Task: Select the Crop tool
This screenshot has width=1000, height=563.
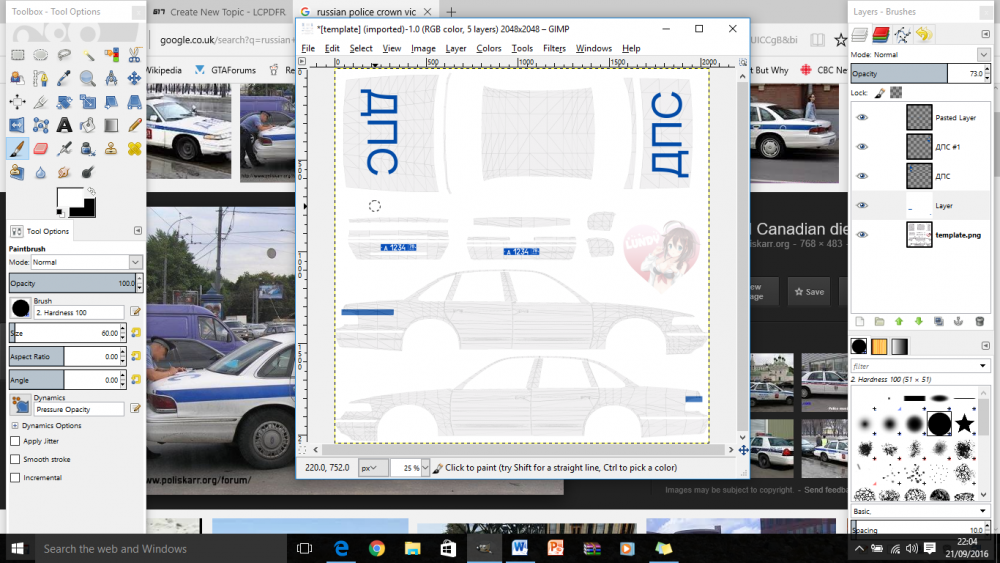Action: pyautogui.click(x=41, y=102)
